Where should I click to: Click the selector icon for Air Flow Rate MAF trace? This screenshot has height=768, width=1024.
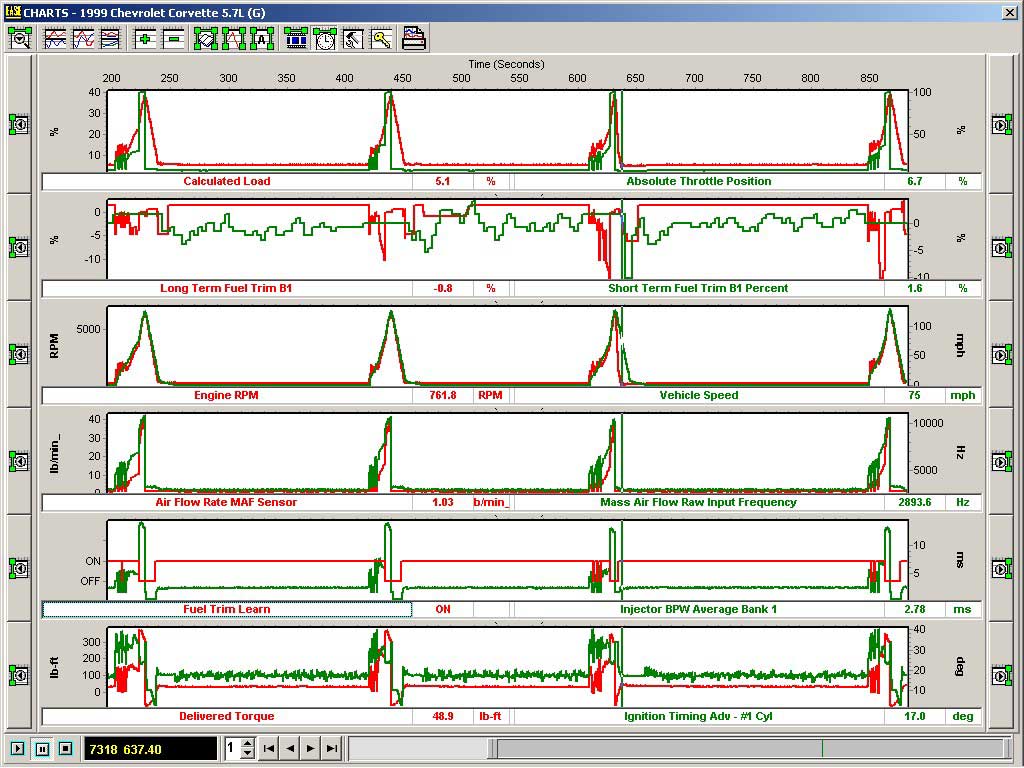19,462
